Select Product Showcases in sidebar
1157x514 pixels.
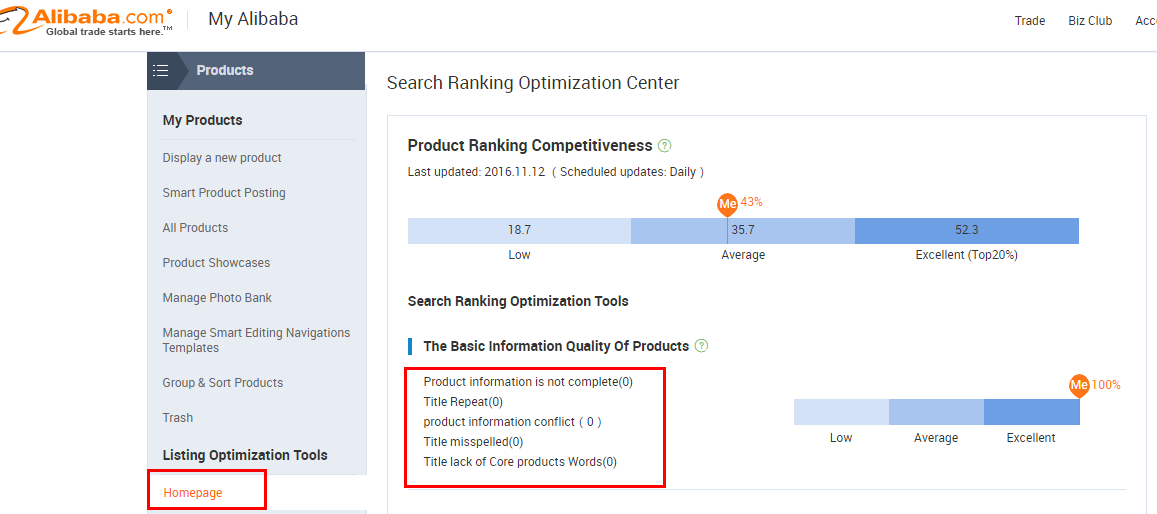(216, 263)
